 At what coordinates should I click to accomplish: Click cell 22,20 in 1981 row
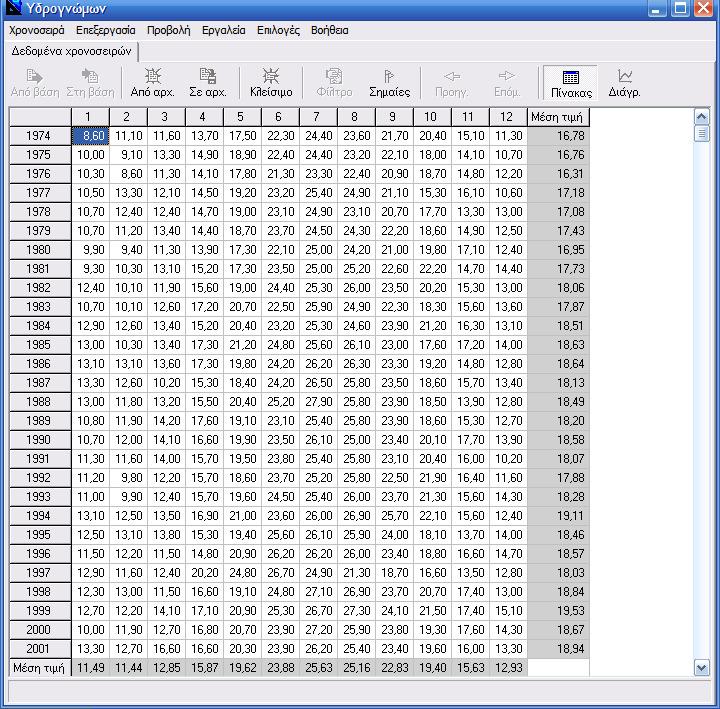433,269
